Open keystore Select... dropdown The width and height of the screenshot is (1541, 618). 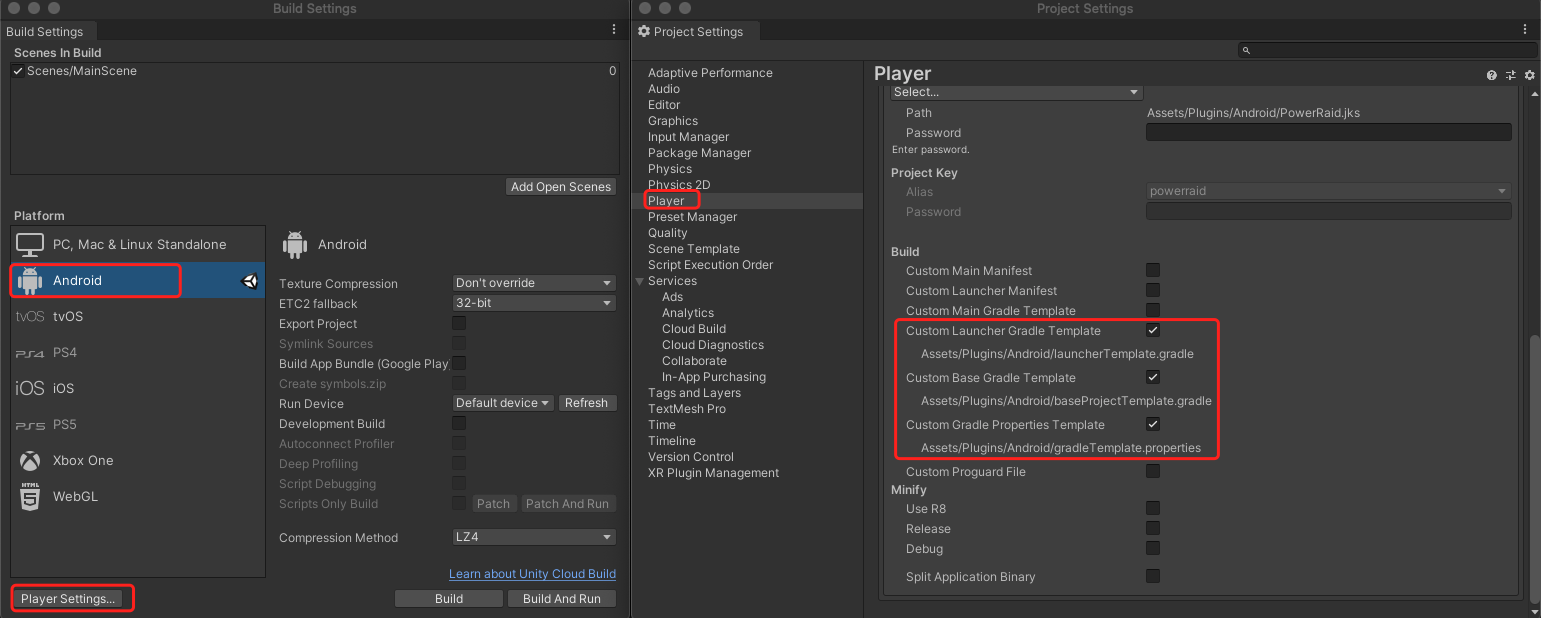pos(1016,92)
